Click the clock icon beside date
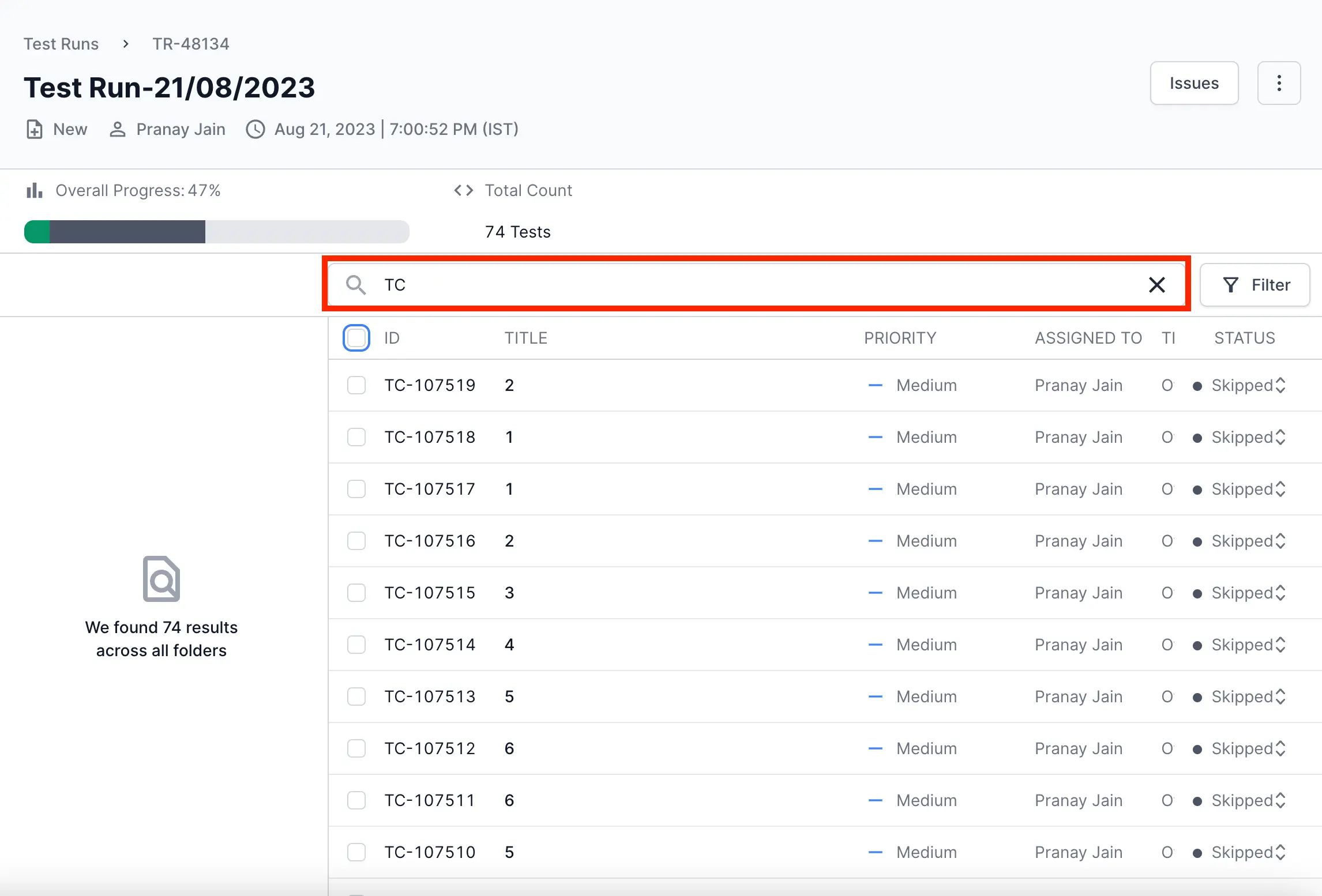The width and height of the screenshot is (1322, 896). (x=255, y=129)
